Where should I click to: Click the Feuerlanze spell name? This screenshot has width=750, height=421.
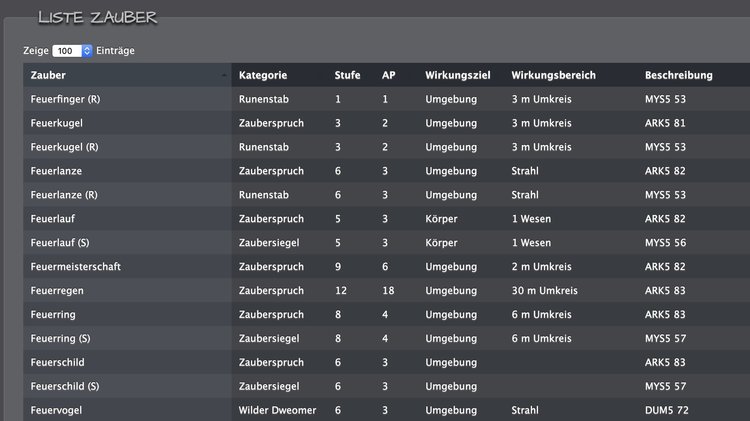(x=56, y=171)
